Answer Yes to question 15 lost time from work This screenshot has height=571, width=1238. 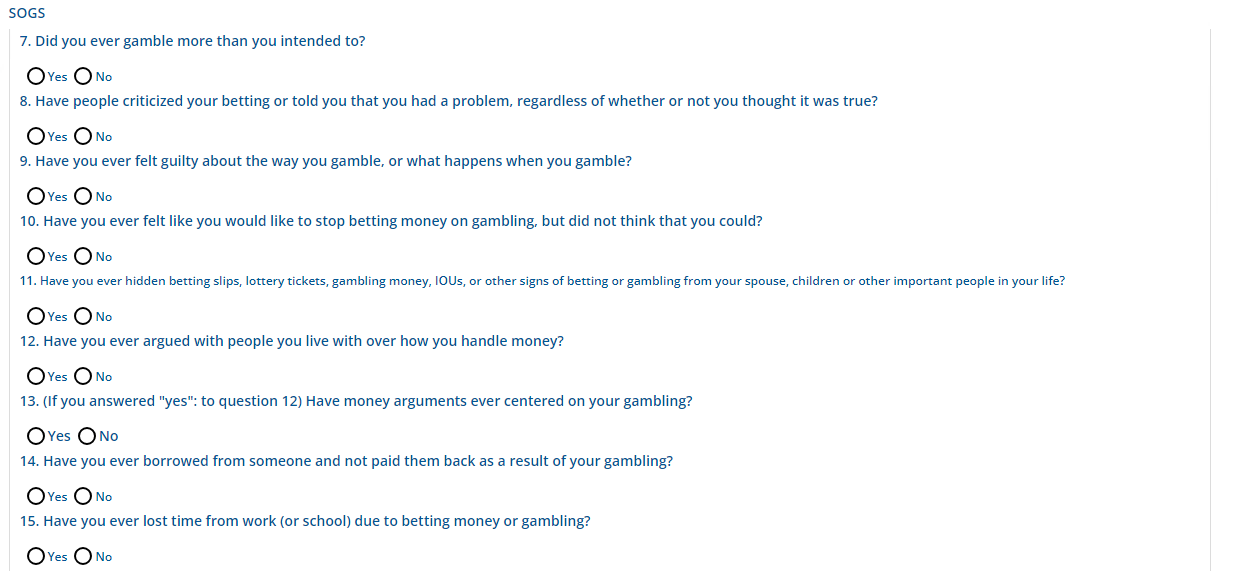36,556
